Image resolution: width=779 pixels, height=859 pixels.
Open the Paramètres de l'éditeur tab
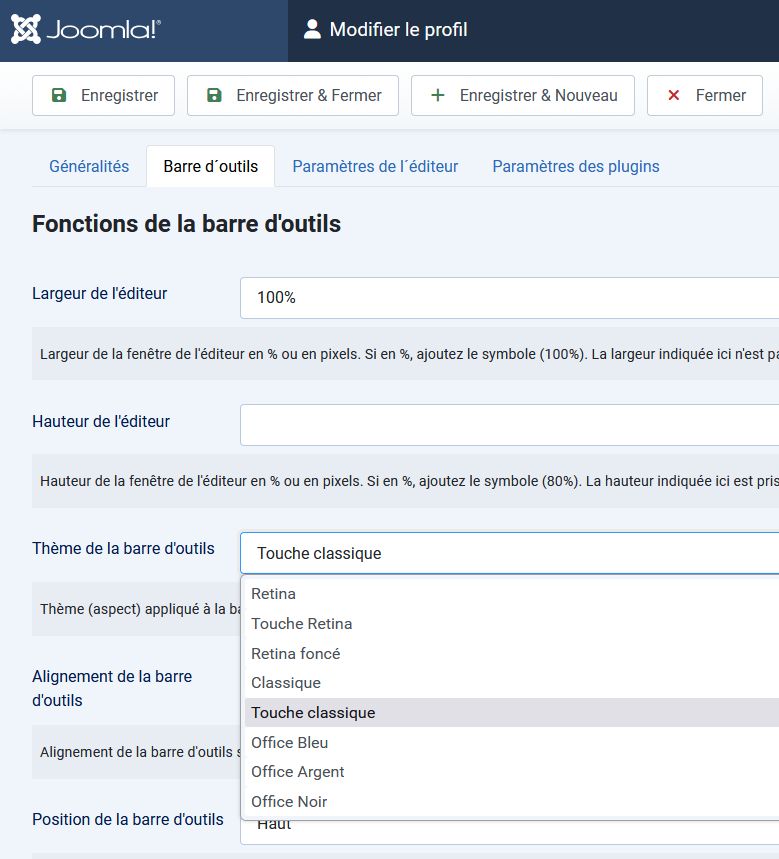coord(375,167)
